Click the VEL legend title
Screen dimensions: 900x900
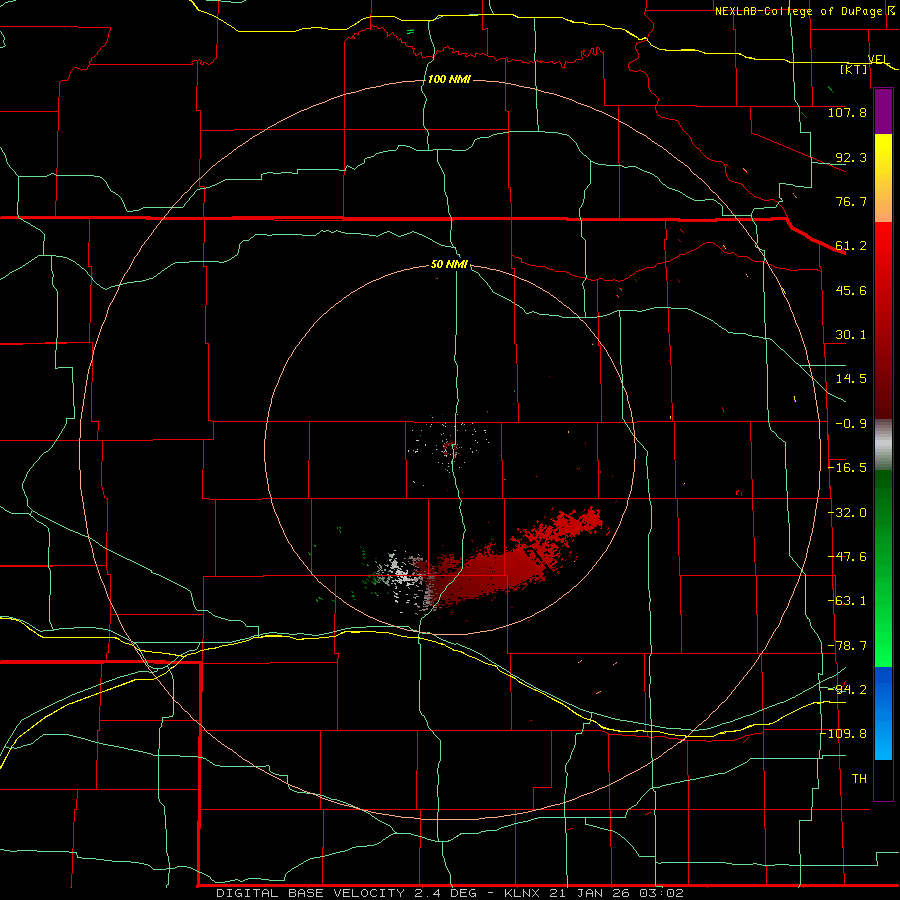tap(878, 59)
